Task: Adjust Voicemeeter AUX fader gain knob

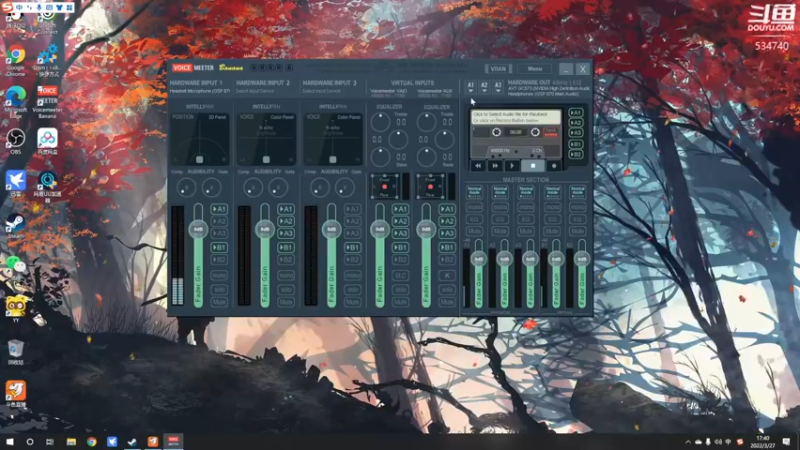Action: (x=426, y=230)
